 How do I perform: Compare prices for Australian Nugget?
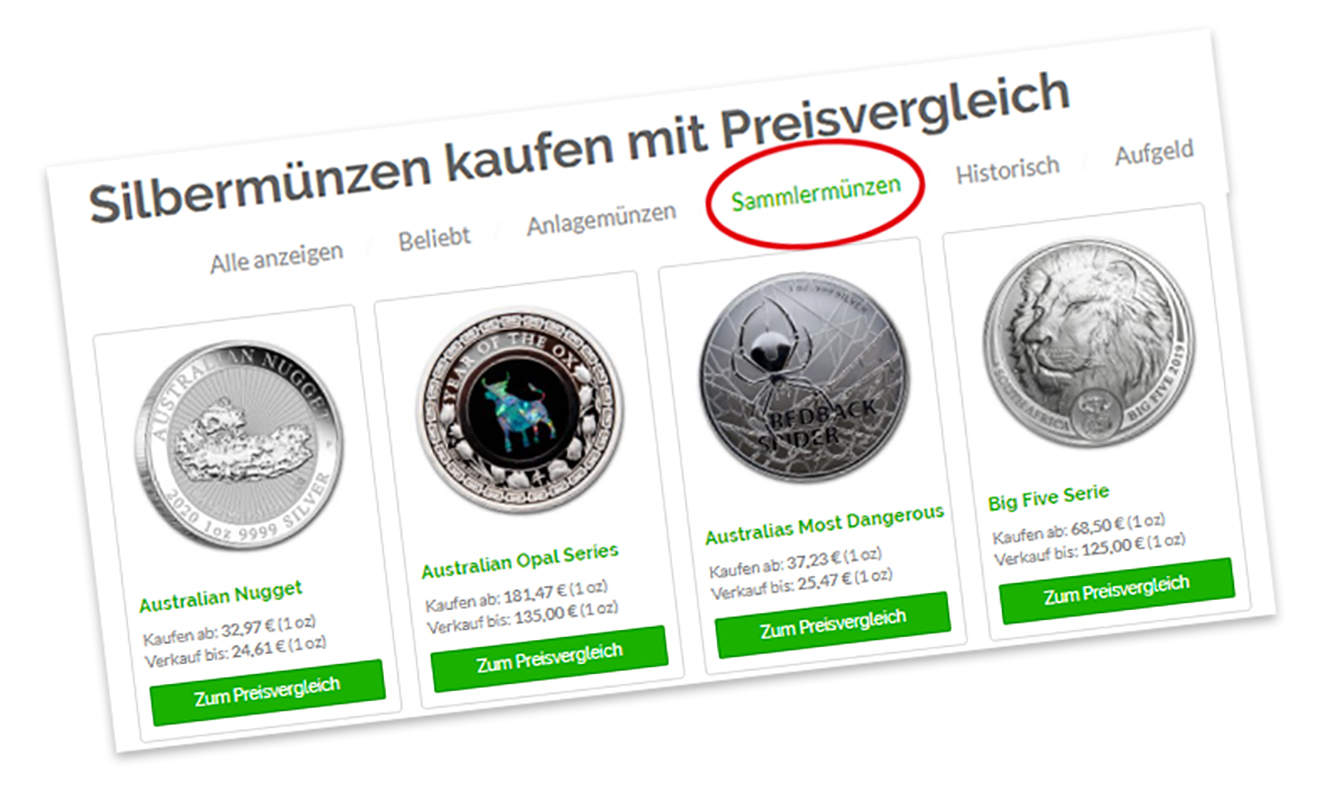click(267, 692)
